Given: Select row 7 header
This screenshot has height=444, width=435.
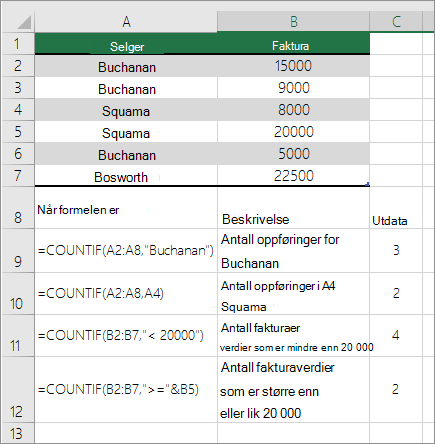Looking at the screenshot, I should pos(18,176).
